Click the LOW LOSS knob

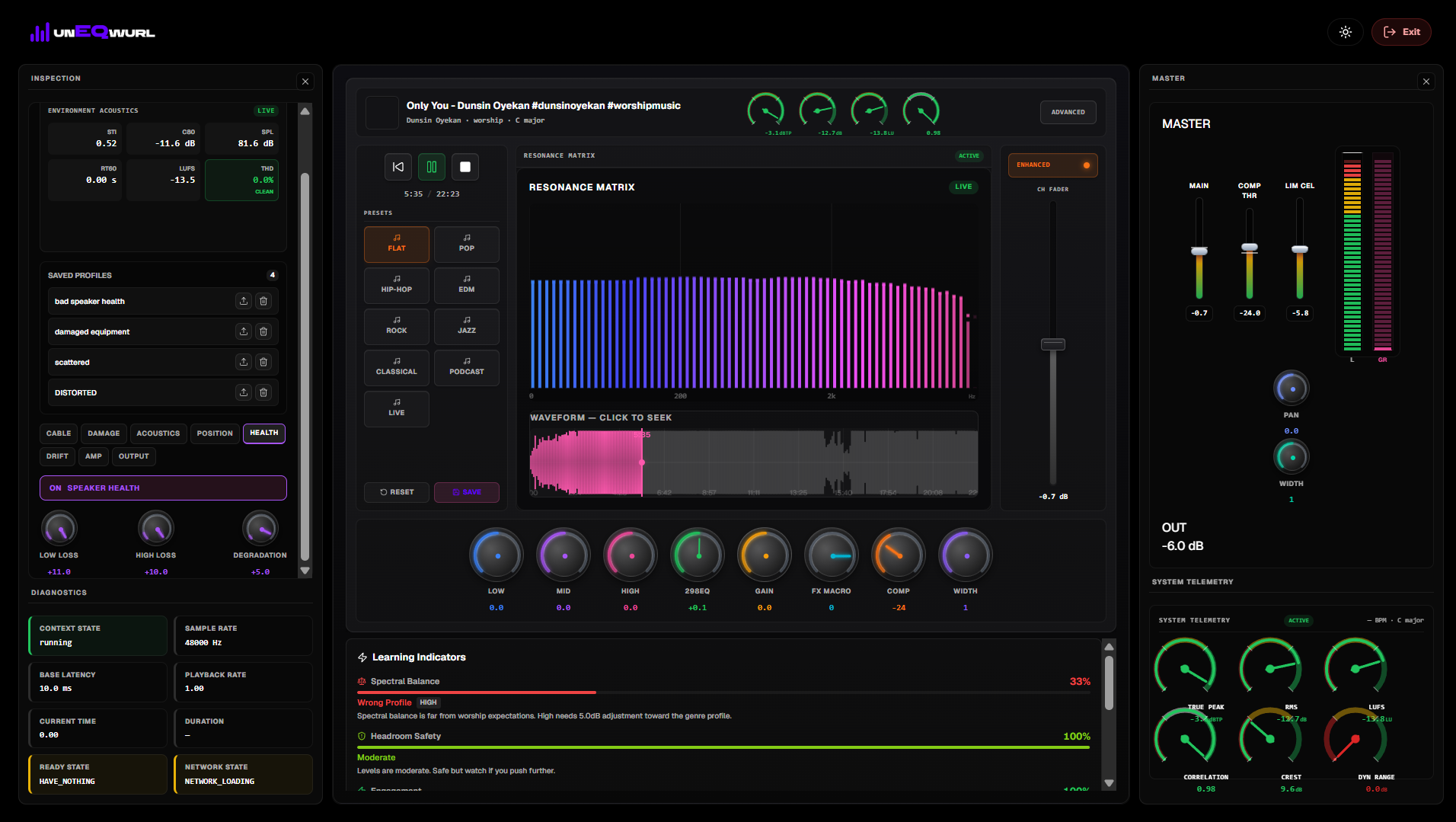click(59, 528)
